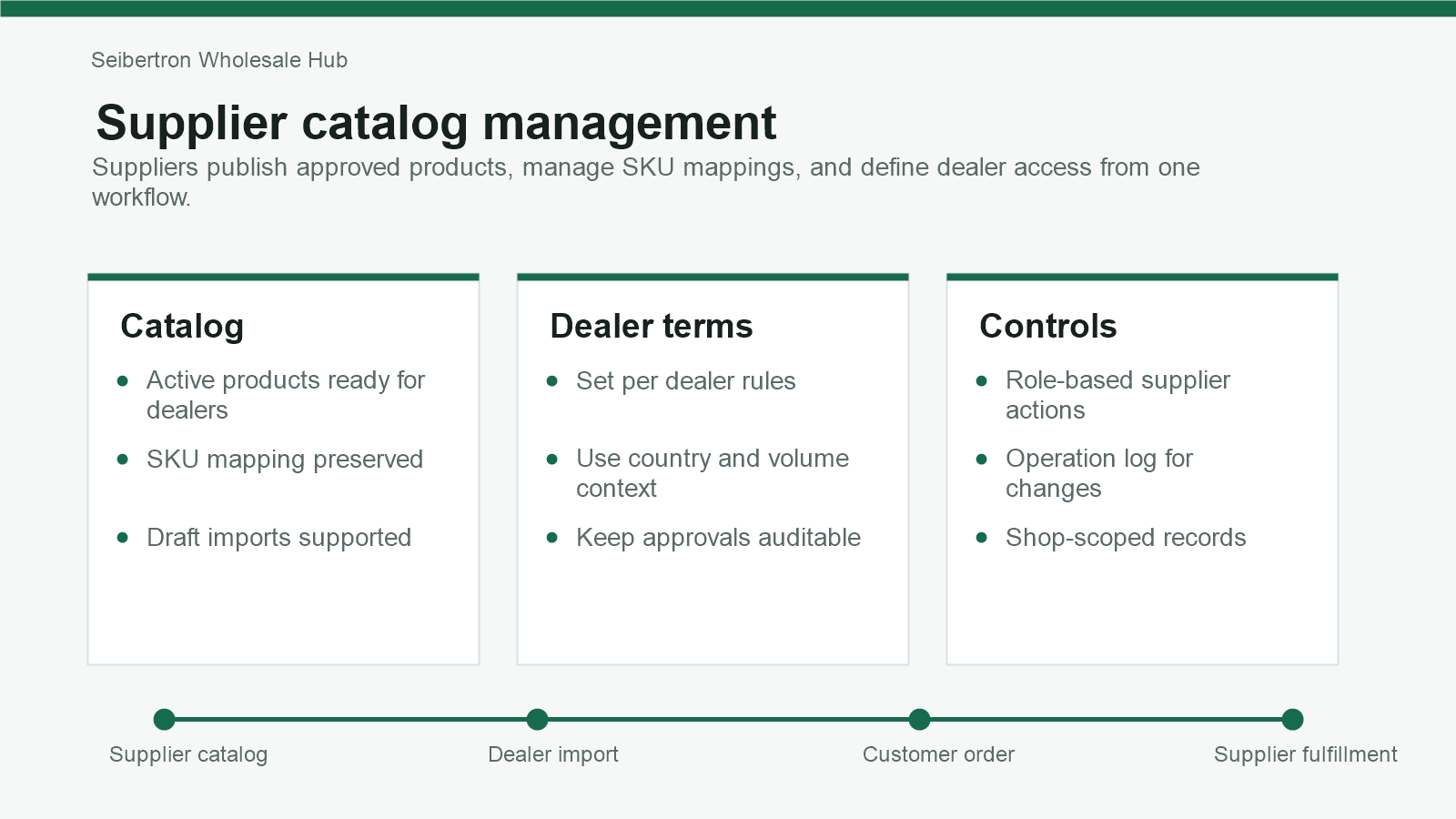1456x819 pixels.
Task: Click the 'Supplier catalog management' title
Action: [436, 123]
